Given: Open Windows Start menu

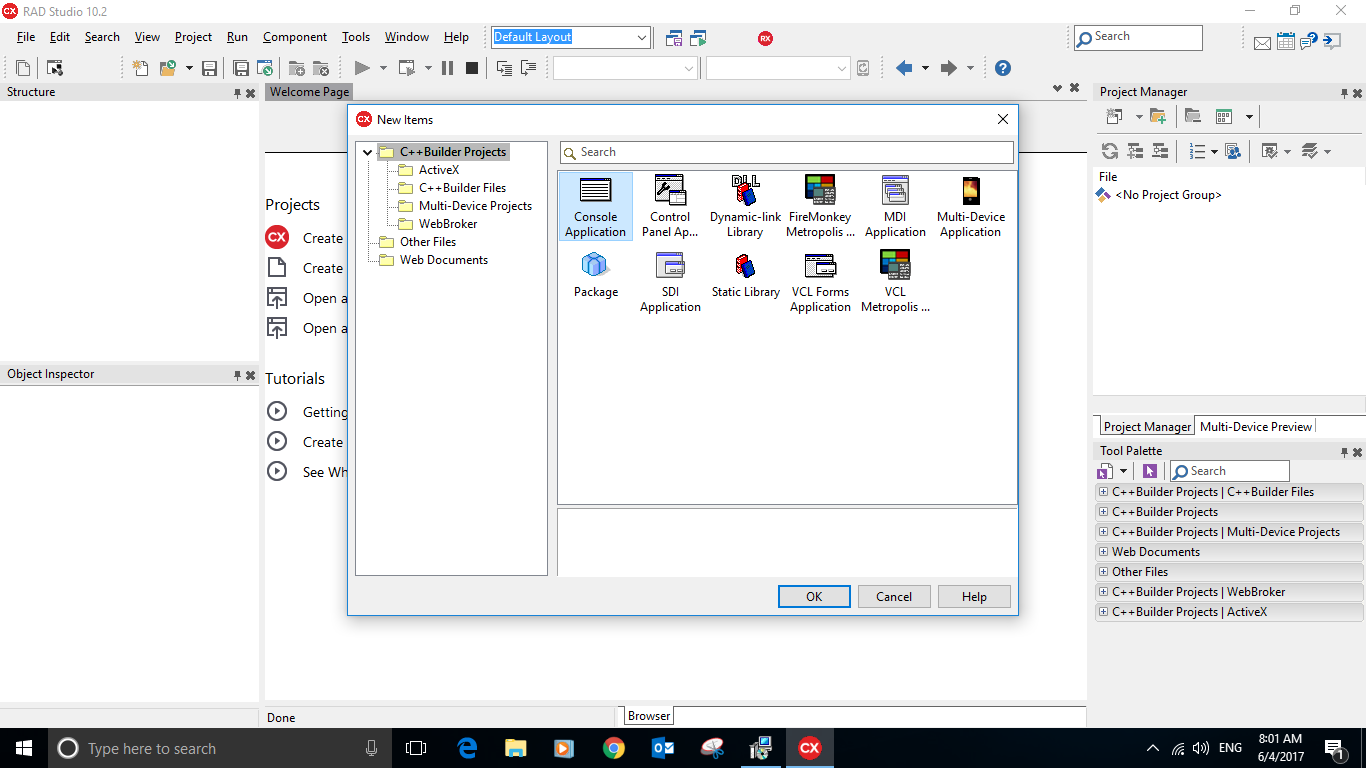Looking at the screenshot, I should pos(24,748).
